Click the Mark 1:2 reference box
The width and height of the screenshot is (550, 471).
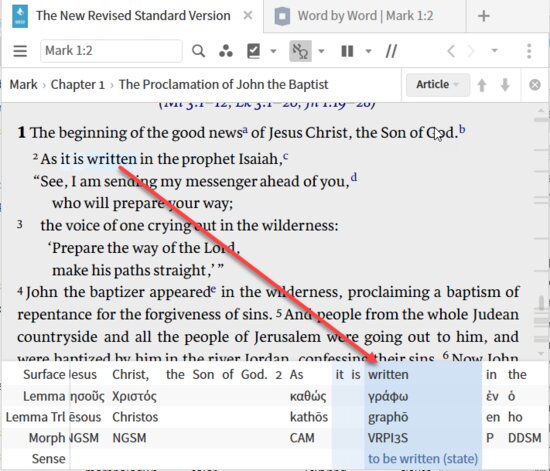coord(111,51)
